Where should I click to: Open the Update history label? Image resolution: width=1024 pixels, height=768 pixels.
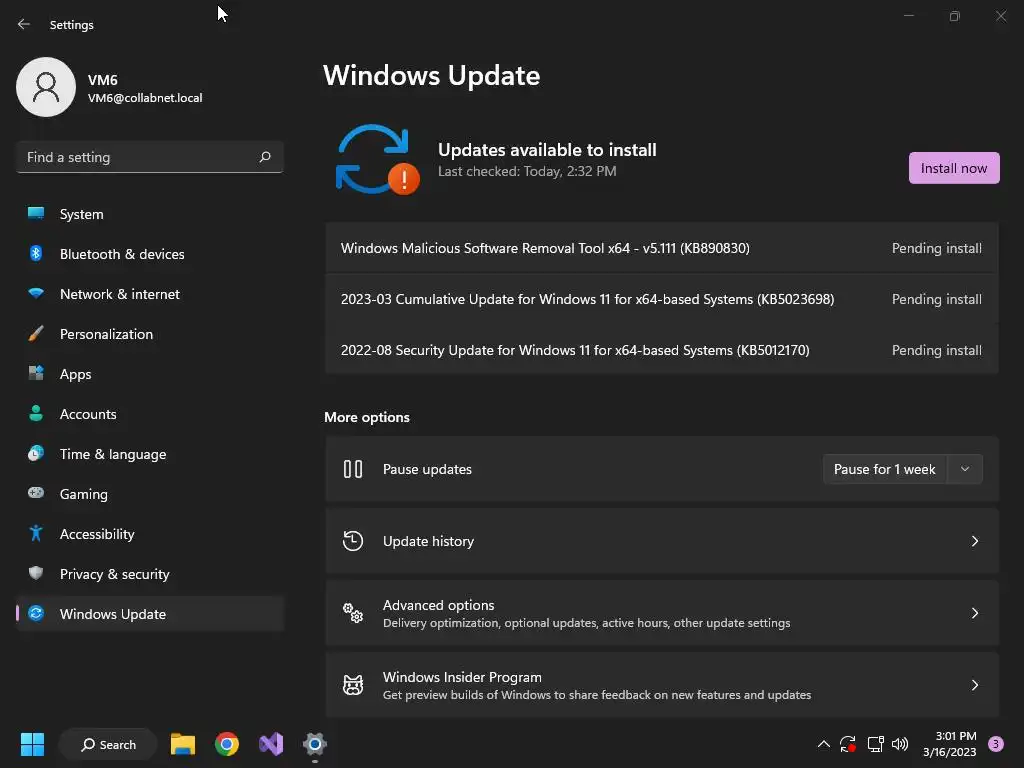[428, 541]
